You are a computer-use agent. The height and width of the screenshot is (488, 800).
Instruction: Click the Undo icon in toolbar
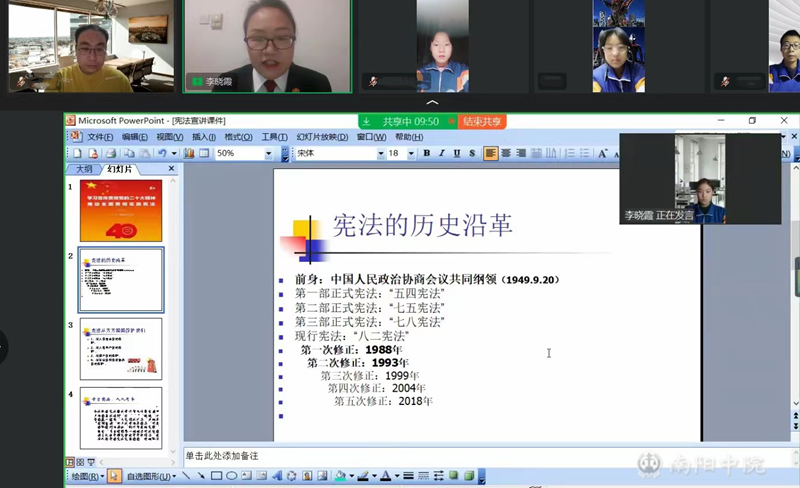[161, 154]
